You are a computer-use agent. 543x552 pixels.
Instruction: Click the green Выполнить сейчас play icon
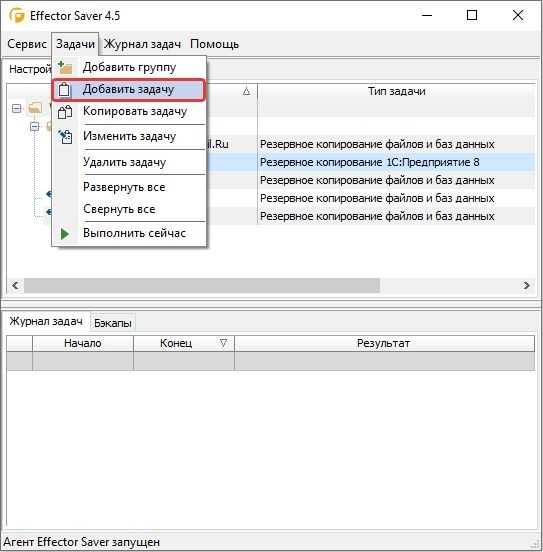pyautogui.click(x=64, y=234)
